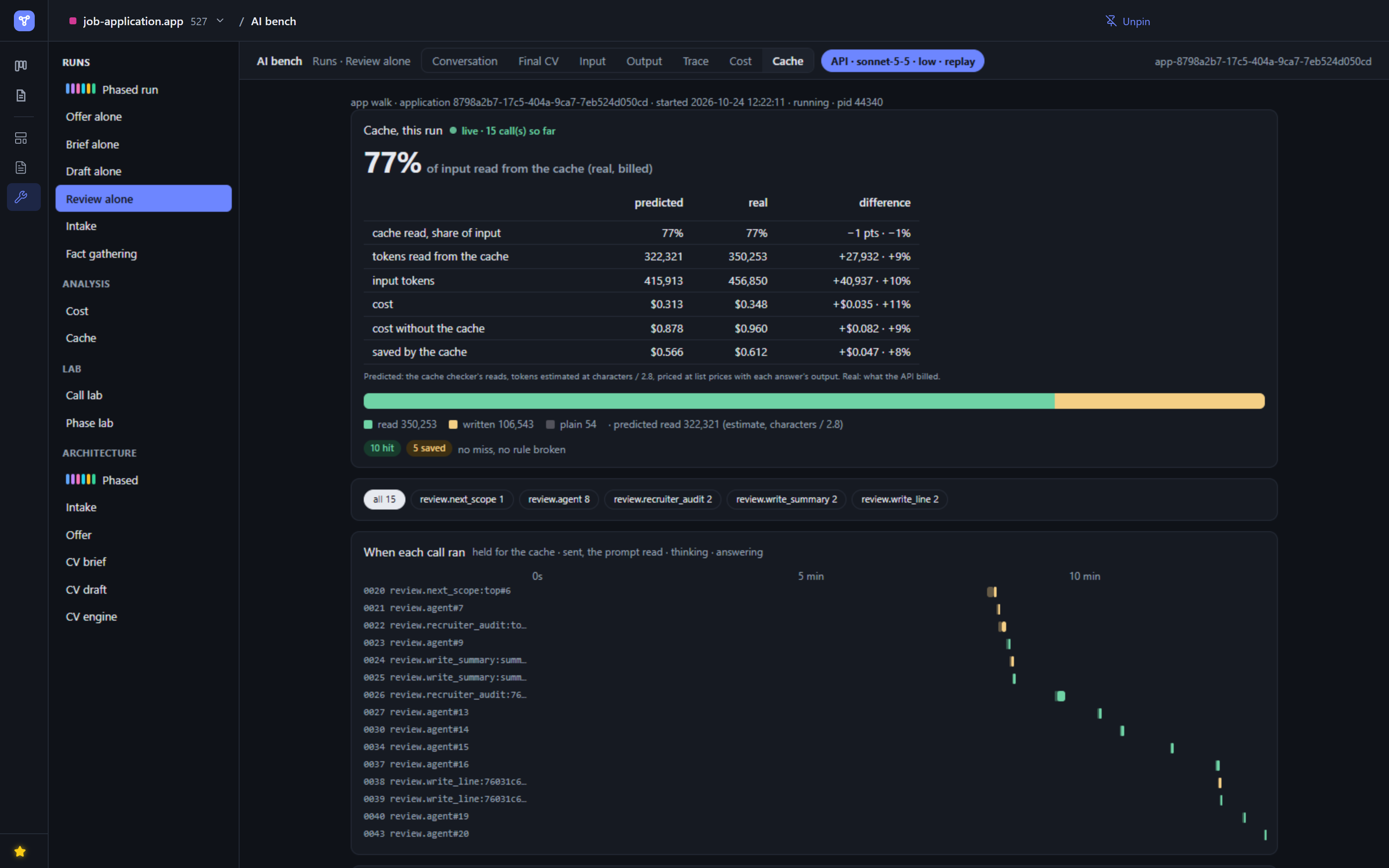This screenshot has width=1389, height=868.
Task: Switch to the Output tab
Action: point(643,62)
